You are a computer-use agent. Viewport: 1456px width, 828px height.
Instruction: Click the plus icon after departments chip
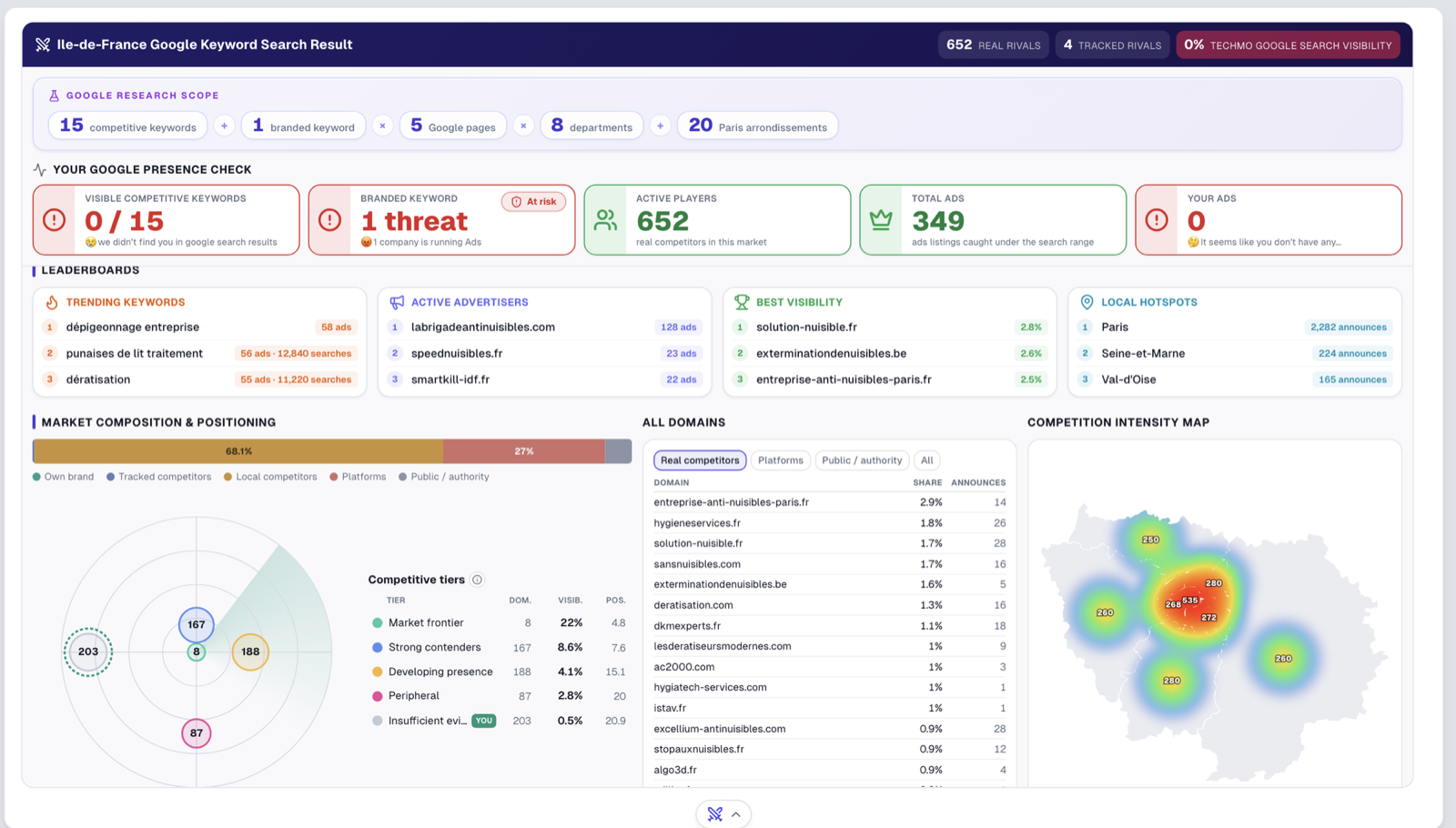pyautogui.click(x=661, y=126)
